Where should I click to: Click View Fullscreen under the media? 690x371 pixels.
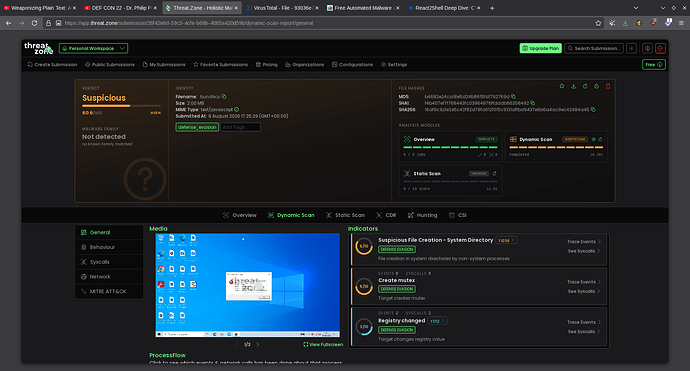point(323,345)
